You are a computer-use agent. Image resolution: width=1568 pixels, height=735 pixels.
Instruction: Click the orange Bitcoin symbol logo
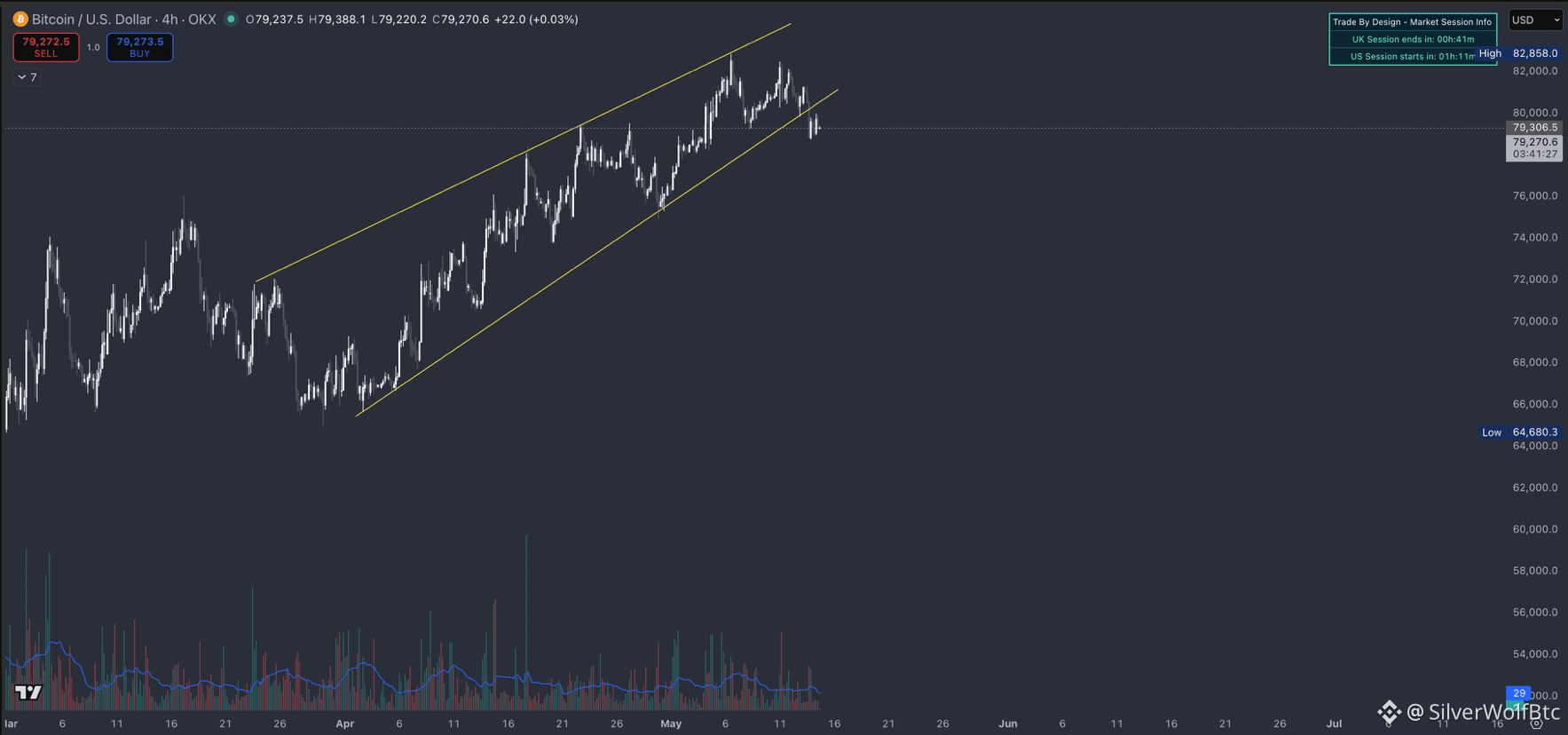click(20, 19)
